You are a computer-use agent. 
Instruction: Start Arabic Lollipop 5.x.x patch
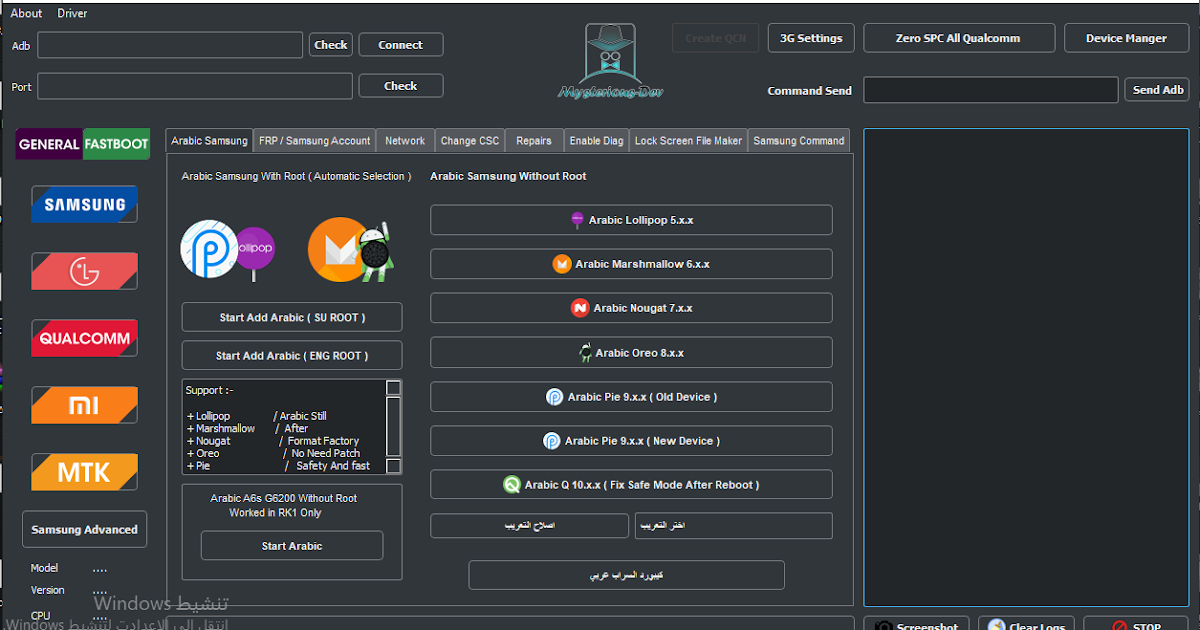tap(631, 220)
